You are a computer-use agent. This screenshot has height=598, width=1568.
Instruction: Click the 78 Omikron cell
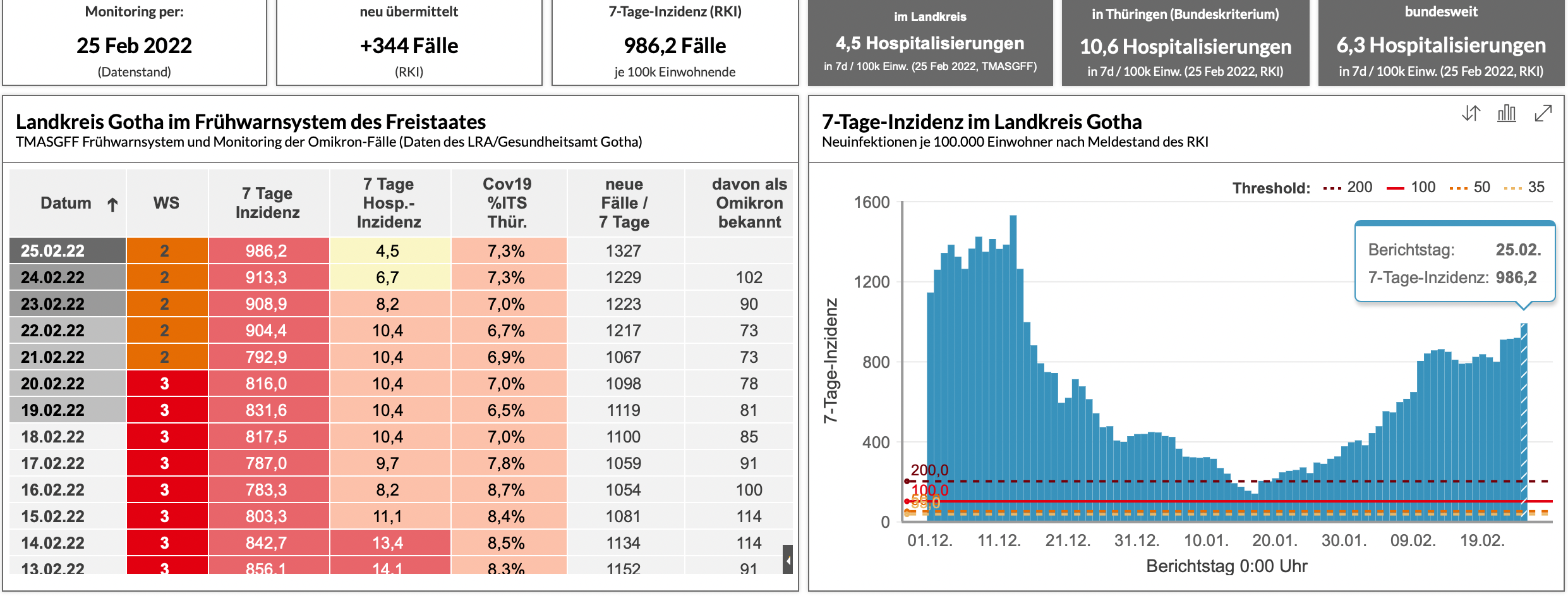pyautogui.click(x=739, y=383)
